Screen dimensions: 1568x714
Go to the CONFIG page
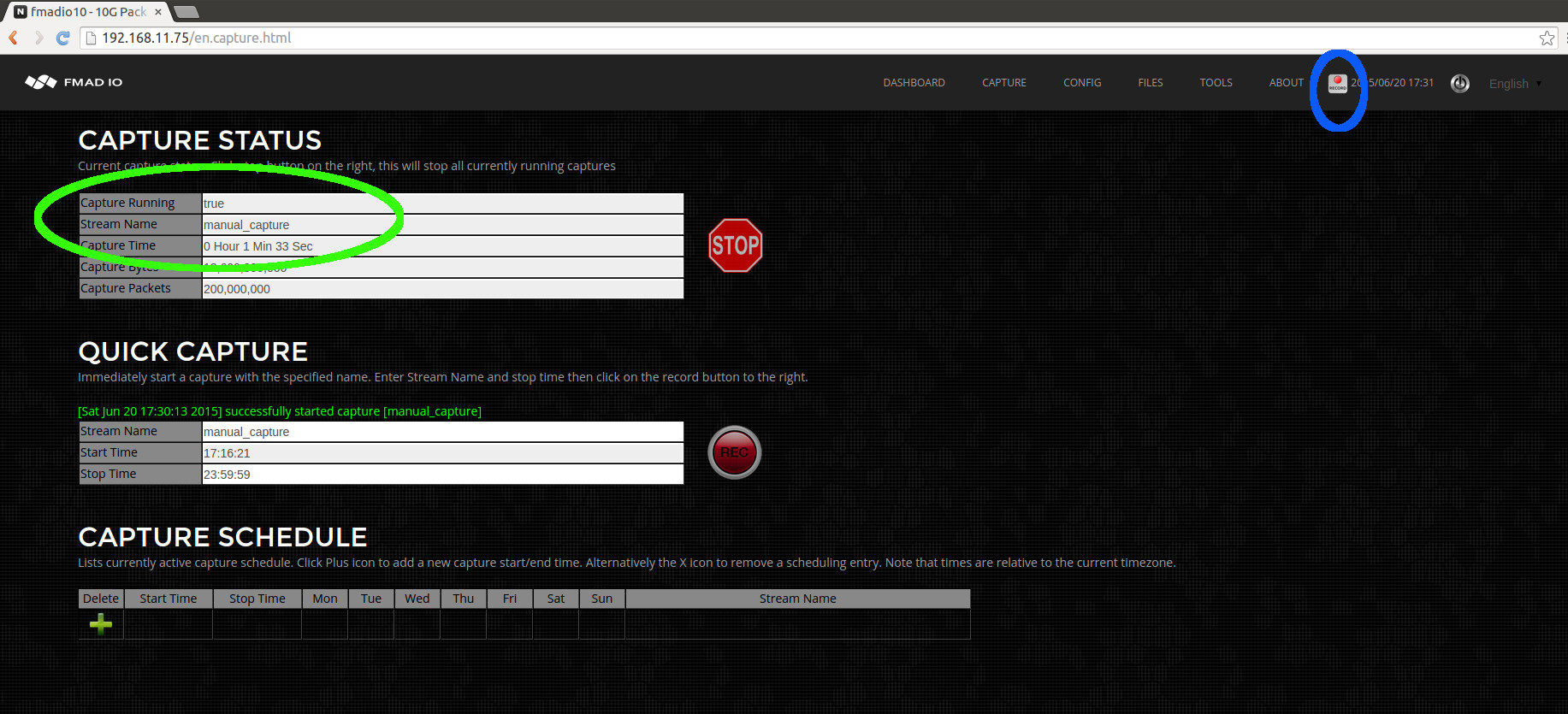pos(1081,83)
